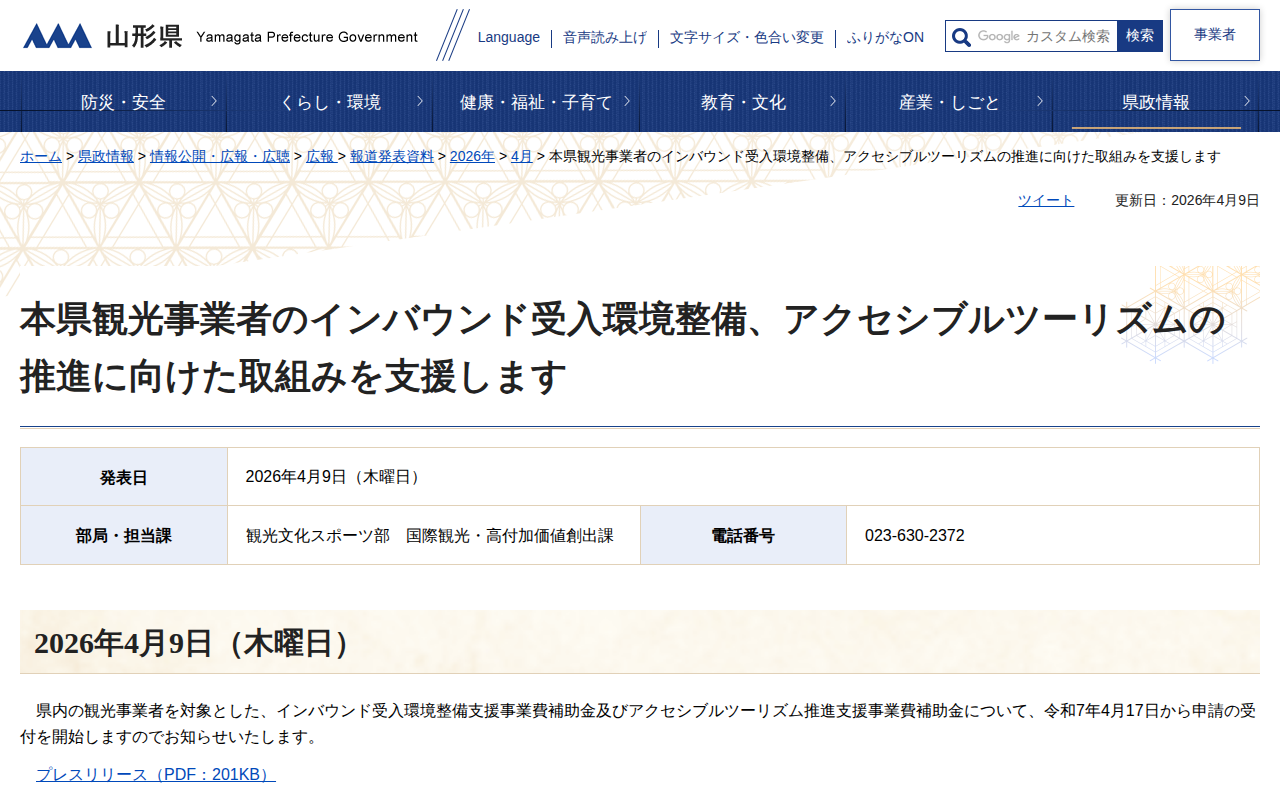Go to 4月 breadcrumb link
The image size is (1280, 800).
[x=522, y=157]
